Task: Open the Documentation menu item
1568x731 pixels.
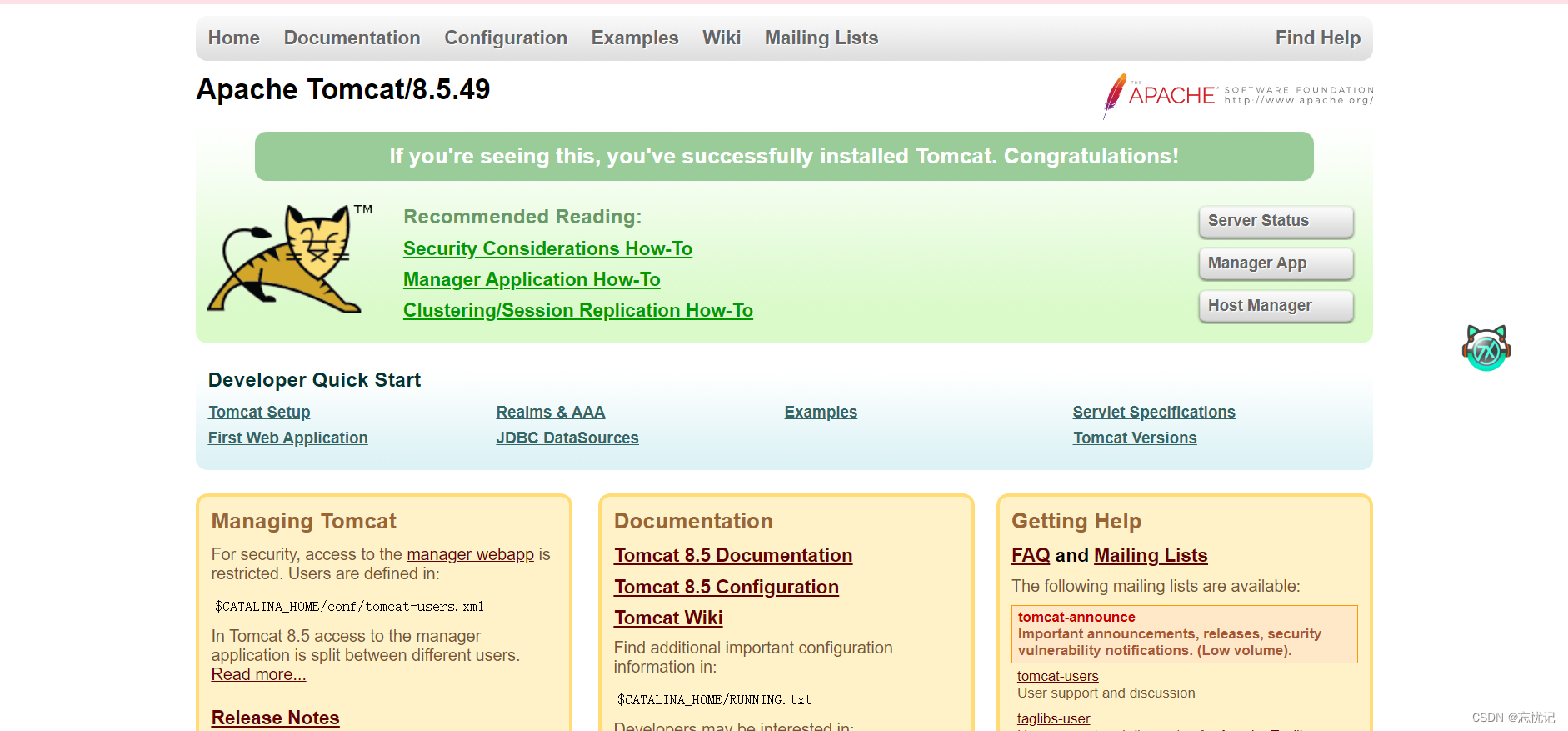Action: (x=352, y=38)
